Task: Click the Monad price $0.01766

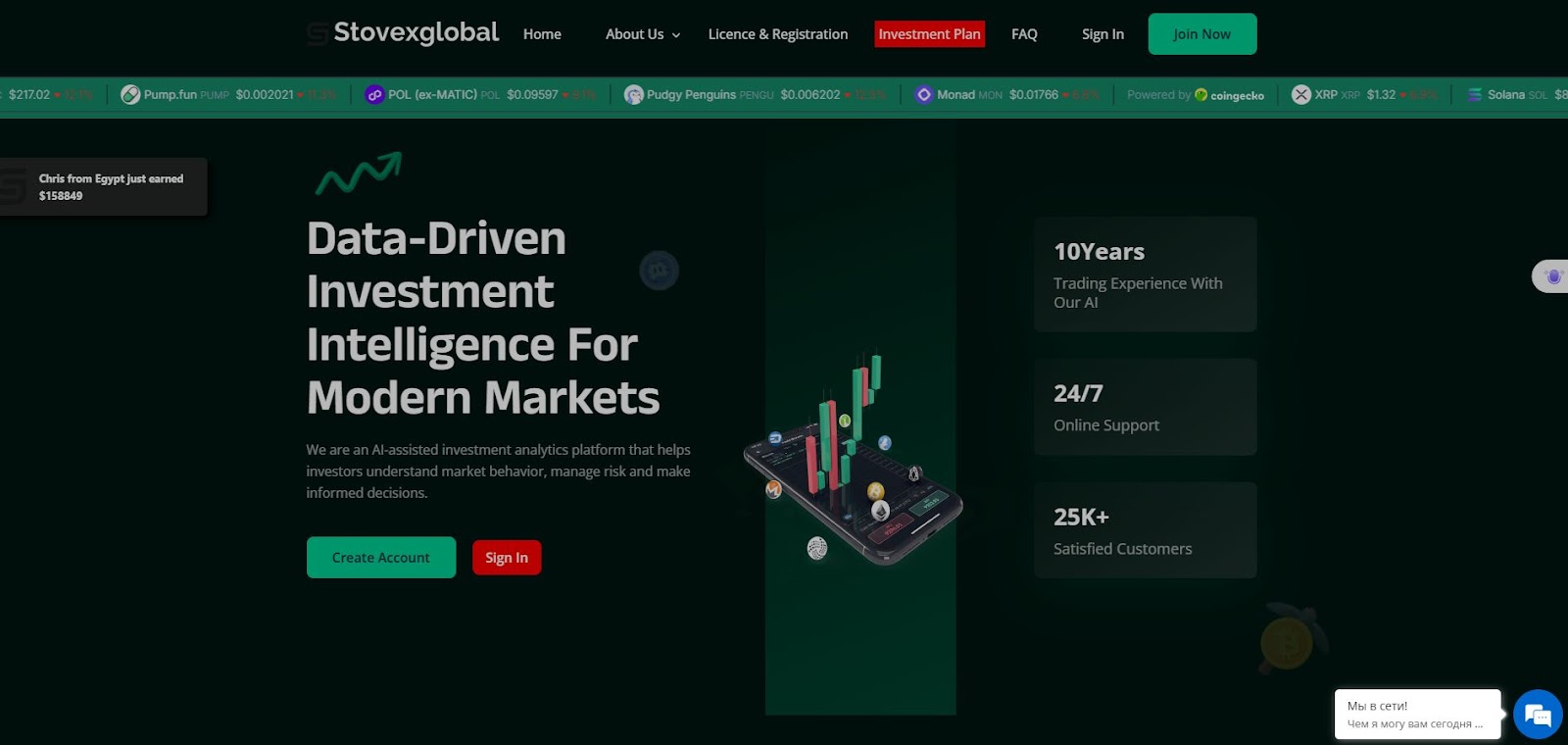Action: [x=1034, y=95]
